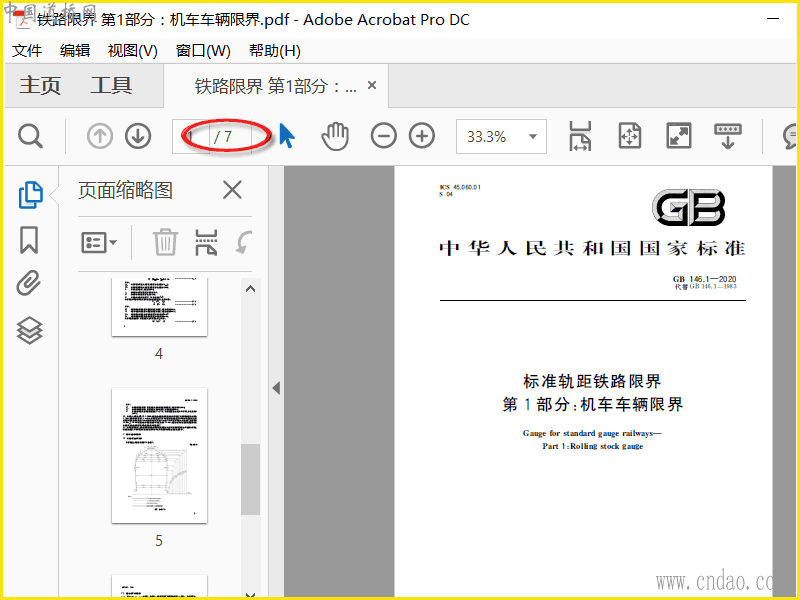Close the 页面缩略图 panel

coord(232,190)
